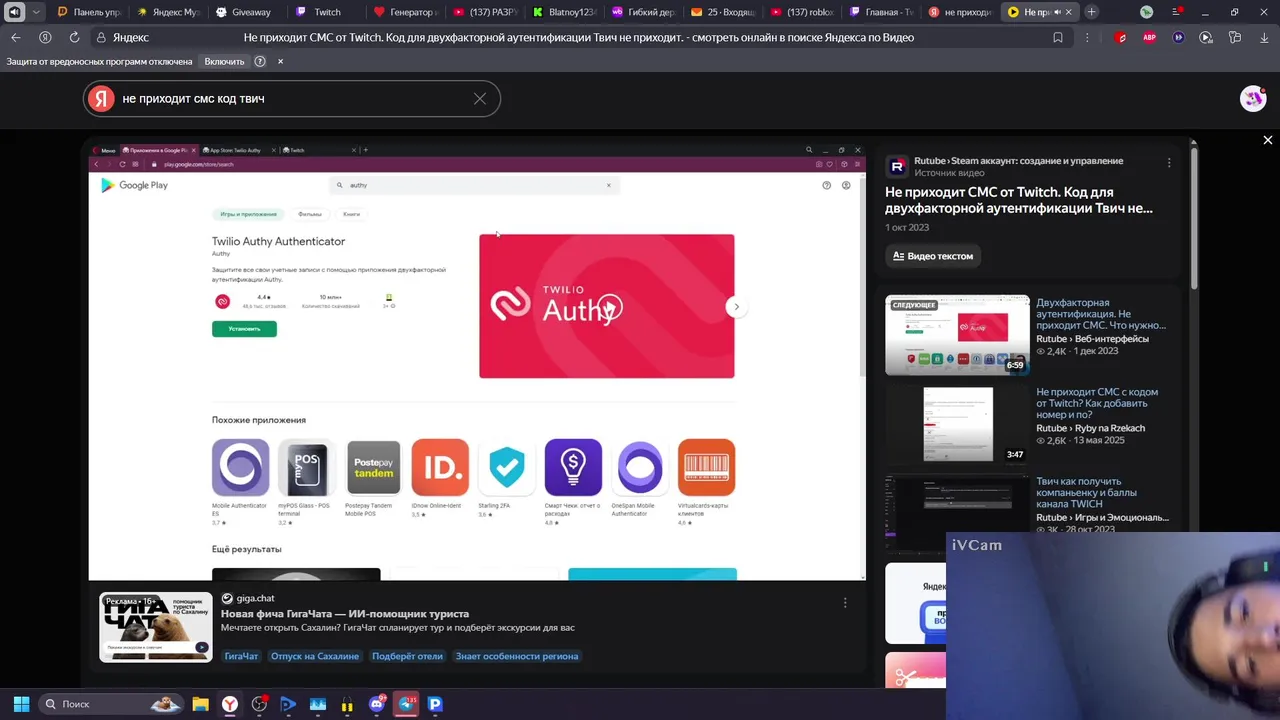This screenshot has height=720, width=1280.
Task: Open the IDnow Online-Ident app icon
Action: tap(440, 467)
